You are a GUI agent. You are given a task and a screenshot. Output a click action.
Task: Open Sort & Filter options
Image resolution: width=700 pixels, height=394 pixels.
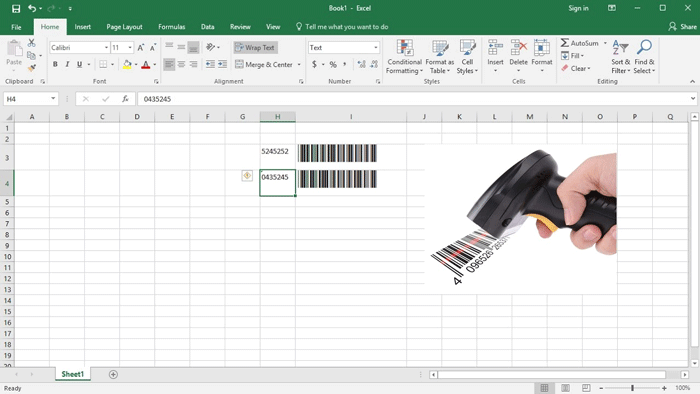tap(621, 57)
